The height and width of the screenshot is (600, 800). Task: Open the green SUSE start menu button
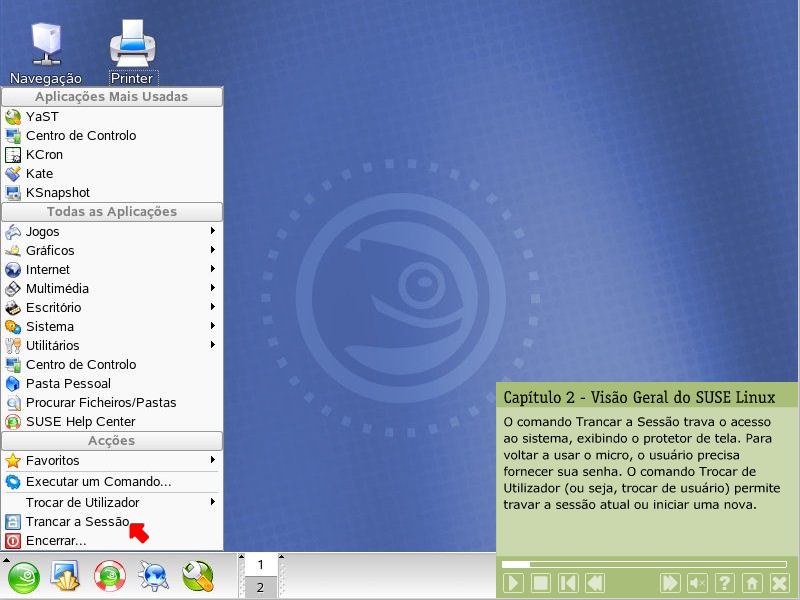24,577
